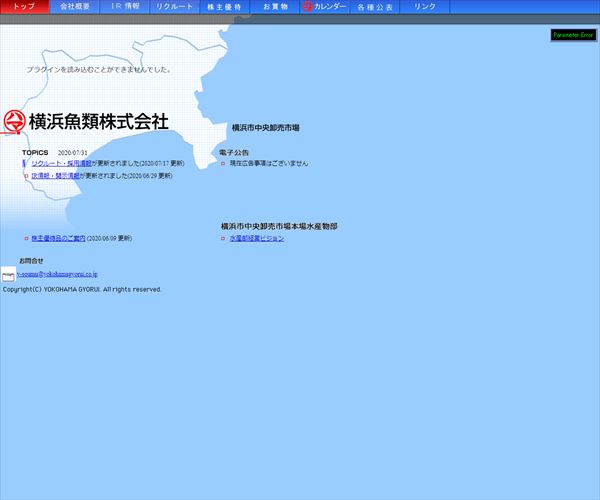Open the トップ navigation tab
This screenshot has height=500, width=600.
click(x=24, y=7)
